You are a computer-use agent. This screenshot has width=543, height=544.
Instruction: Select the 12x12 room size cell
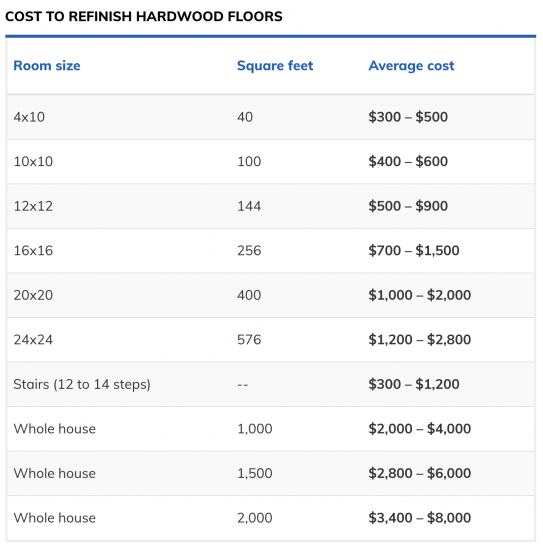(33, 206)
